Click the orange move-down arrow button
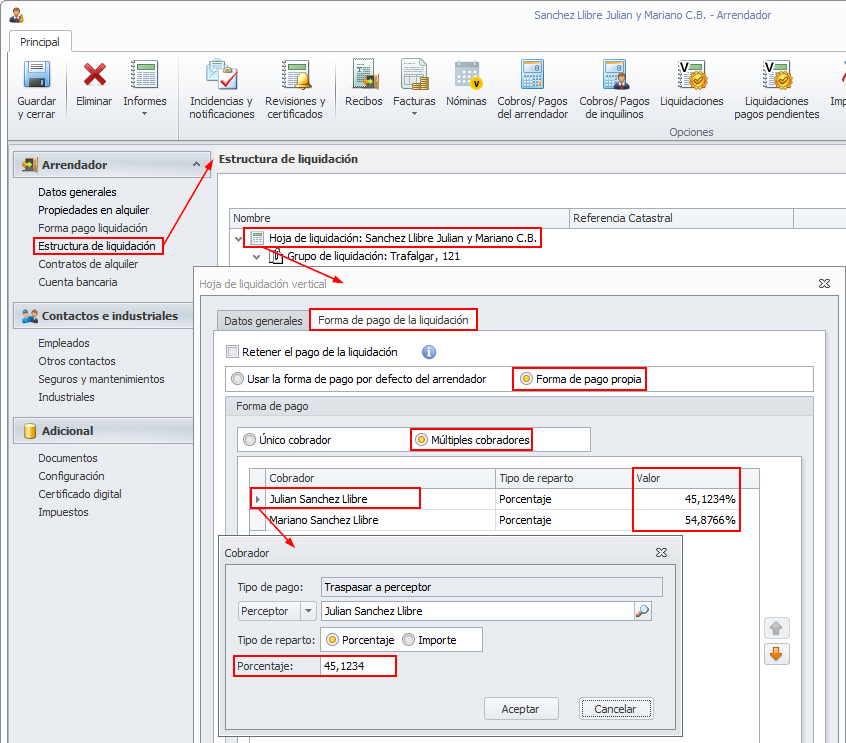846x743 pixels. point(776,654)
